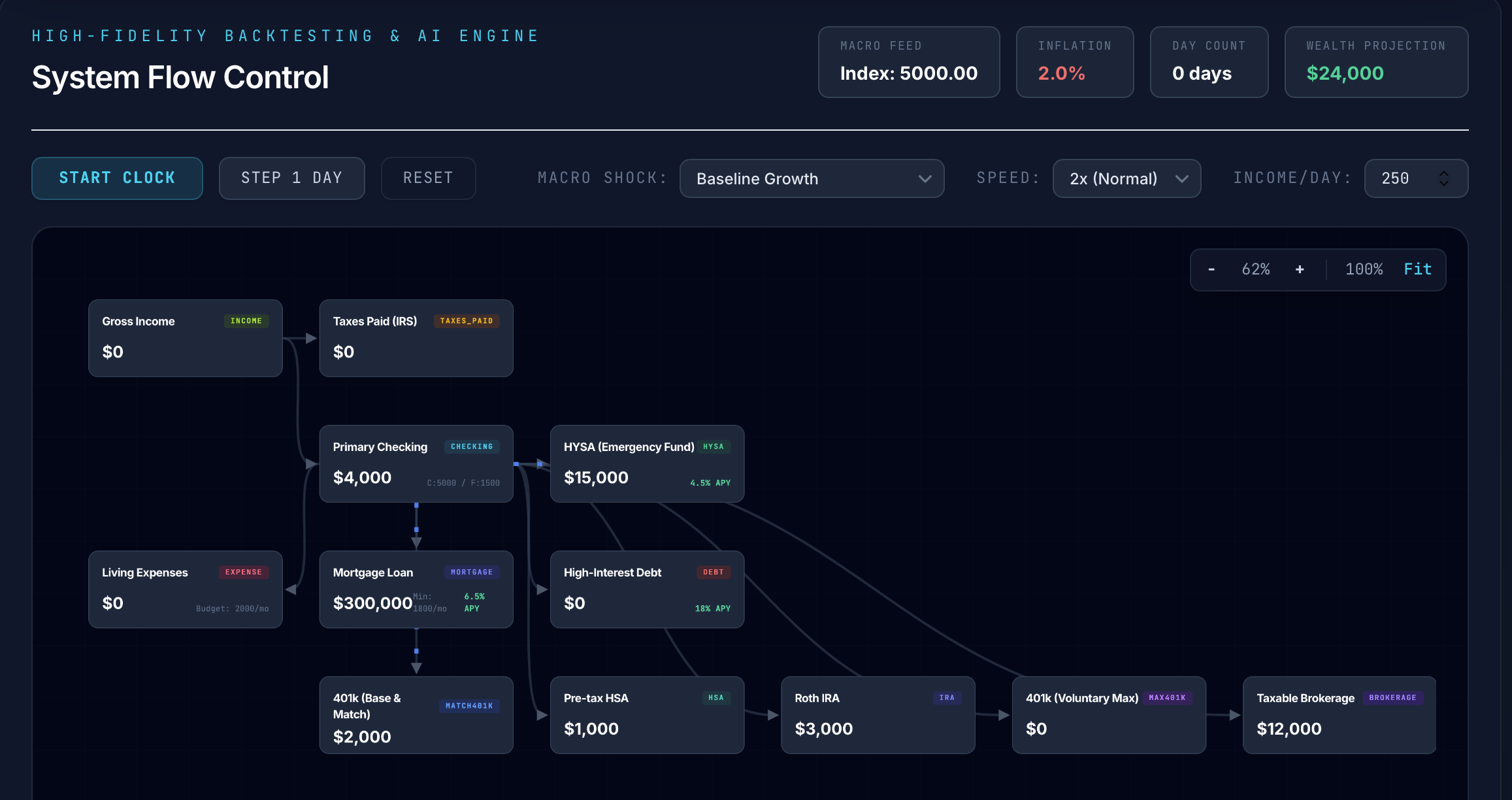Click the INCOME tag badge
The image size is (1512, 800).
[x=246, y=321]
